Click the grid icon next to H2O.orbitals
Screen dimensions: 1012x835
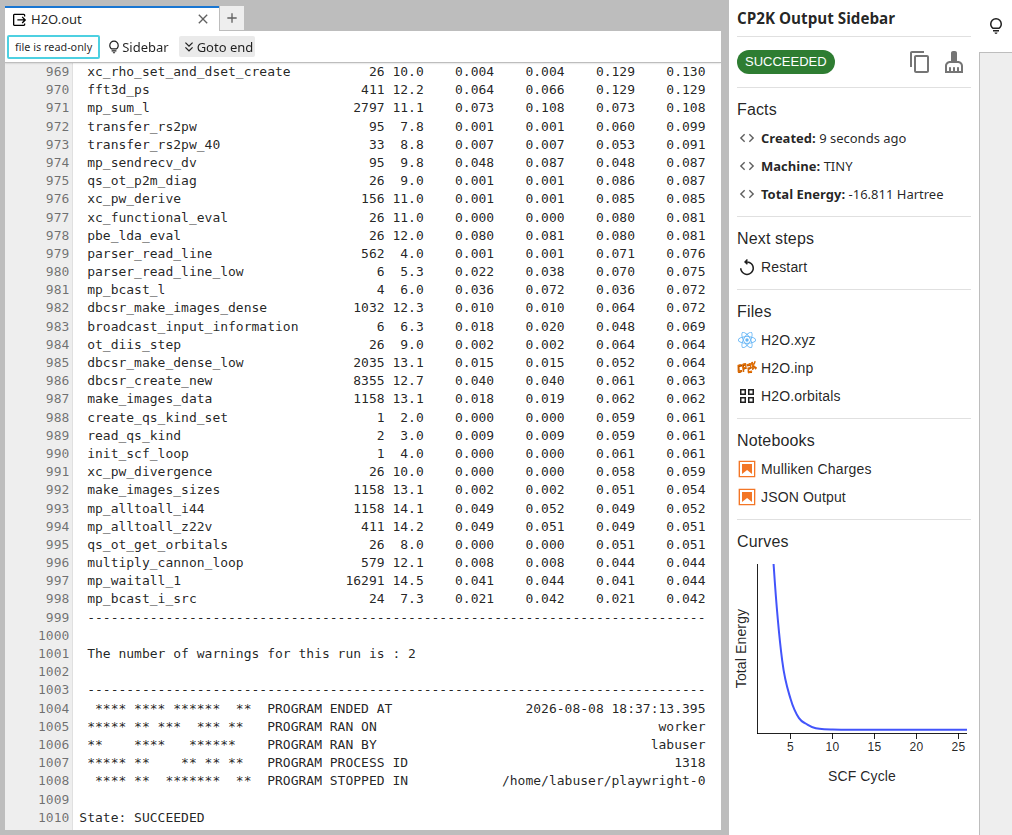(x=747, y=396)
